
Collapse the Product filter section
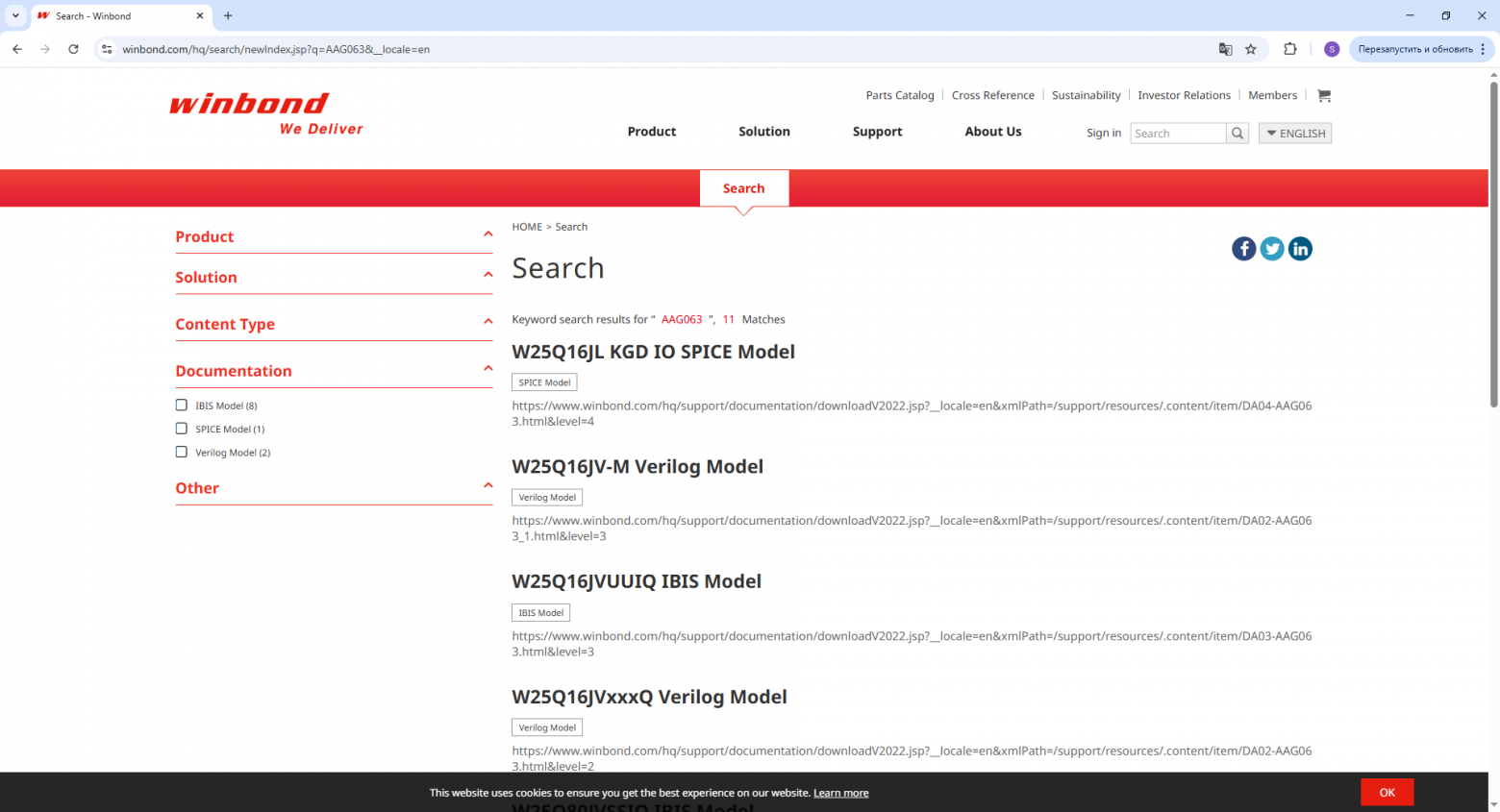click(x=488, y=234)
